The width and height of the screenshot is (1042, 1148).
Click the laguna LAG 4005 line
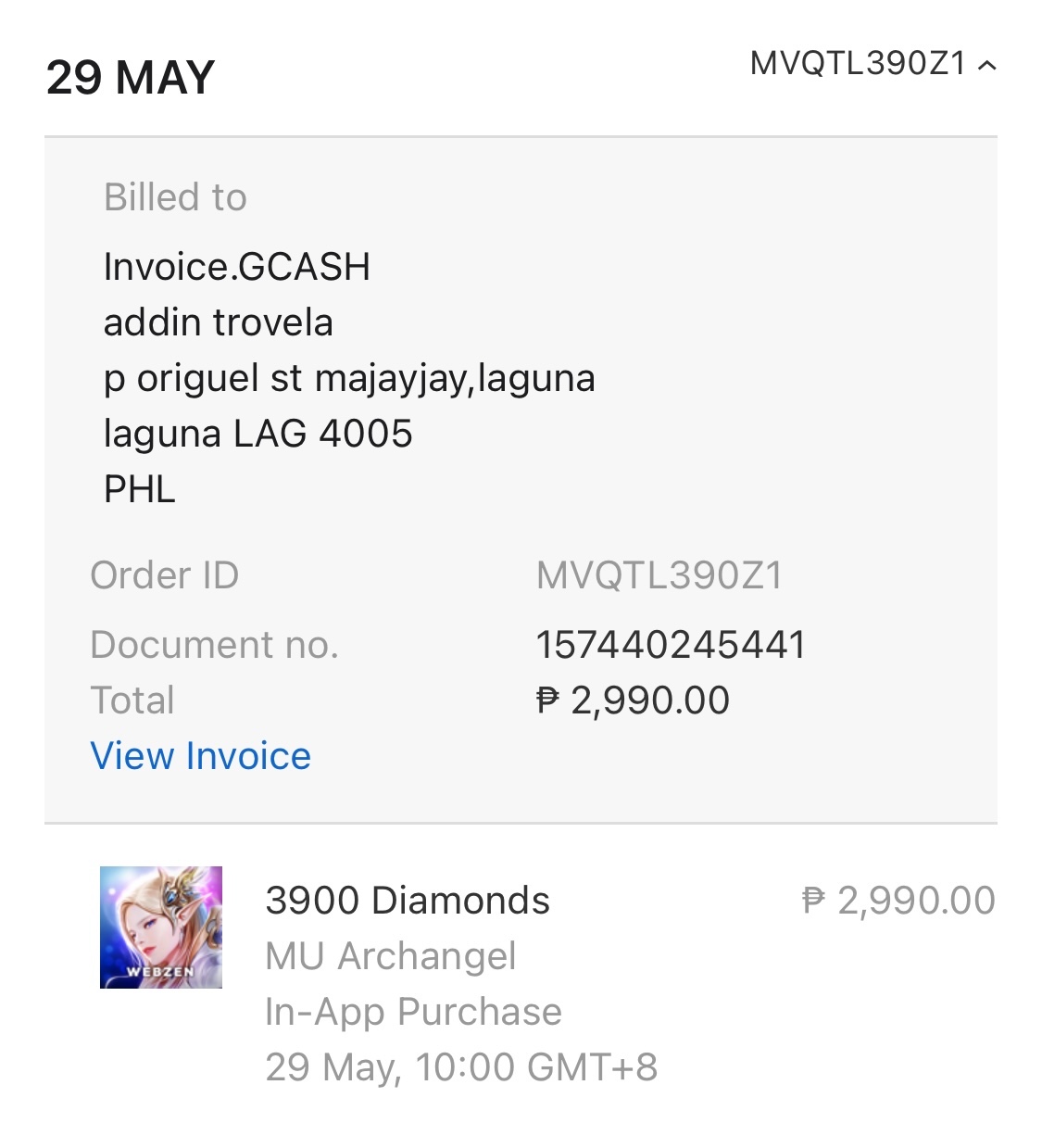pyautogui.click(x=257, y=434)
